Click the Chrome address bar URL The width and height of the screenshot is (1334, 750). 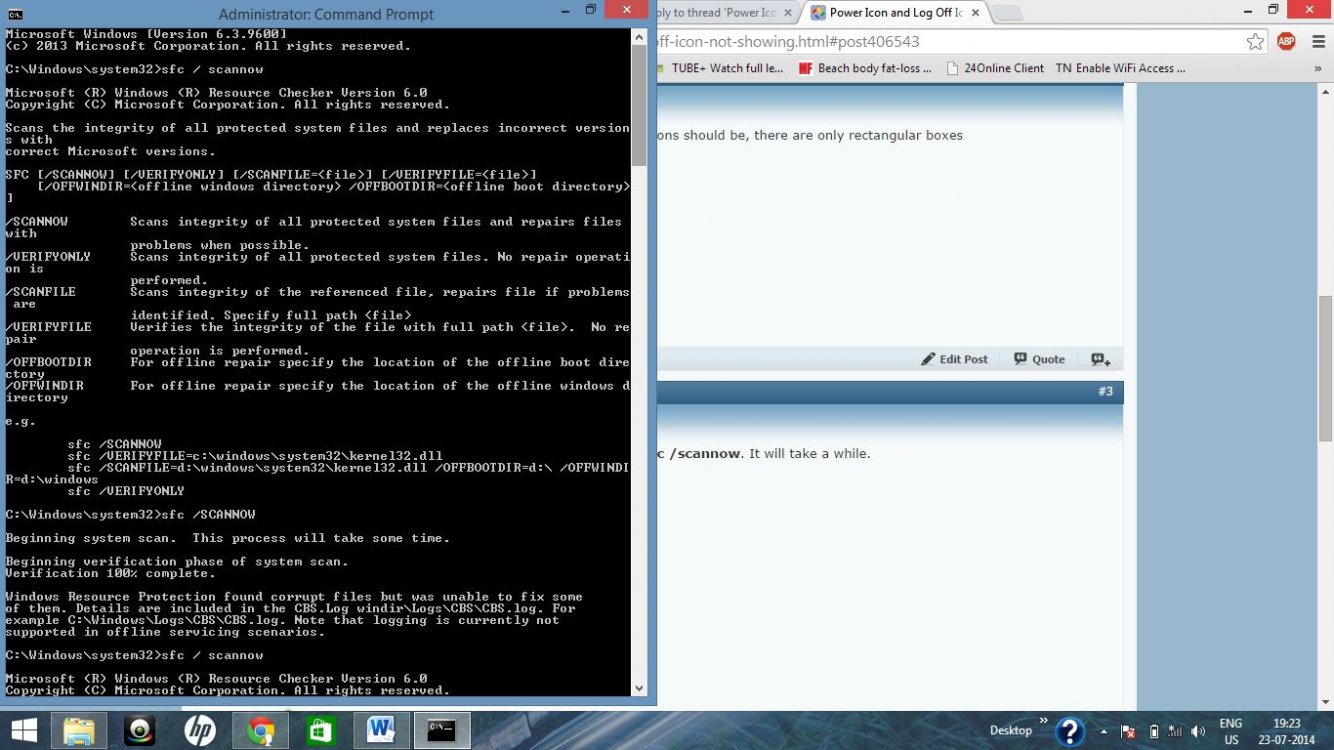tap(788, 42)
